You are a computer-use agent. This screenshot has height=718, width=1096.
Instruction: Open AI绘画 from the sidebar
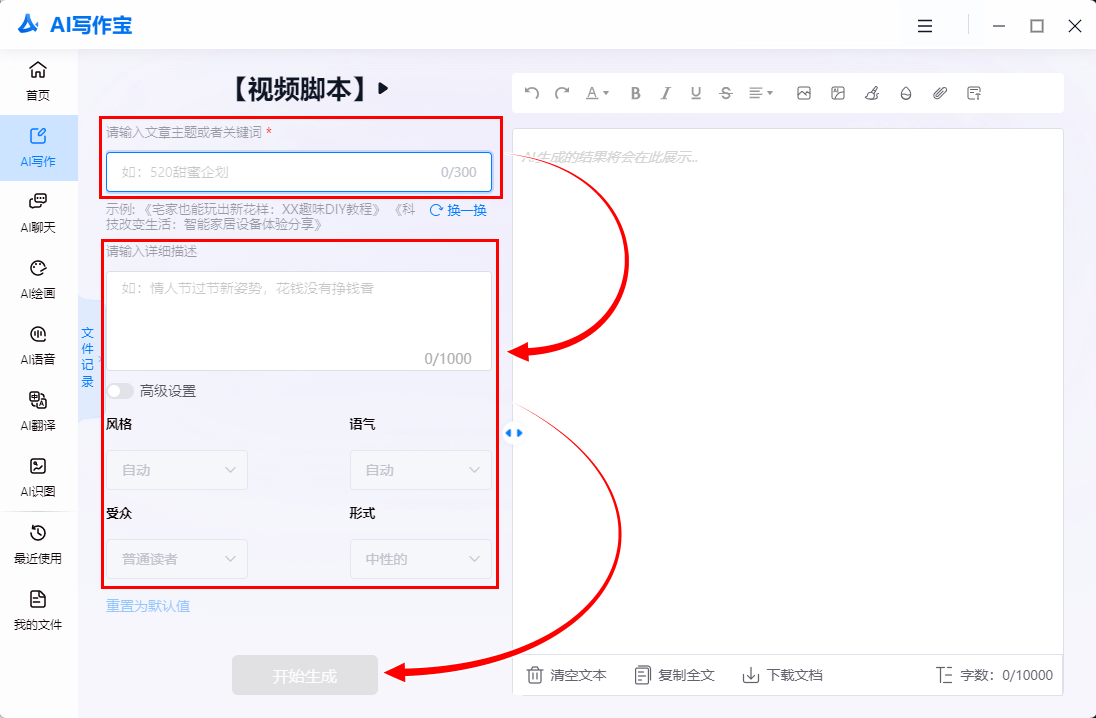pyautogui.click(x=38, y=278)
